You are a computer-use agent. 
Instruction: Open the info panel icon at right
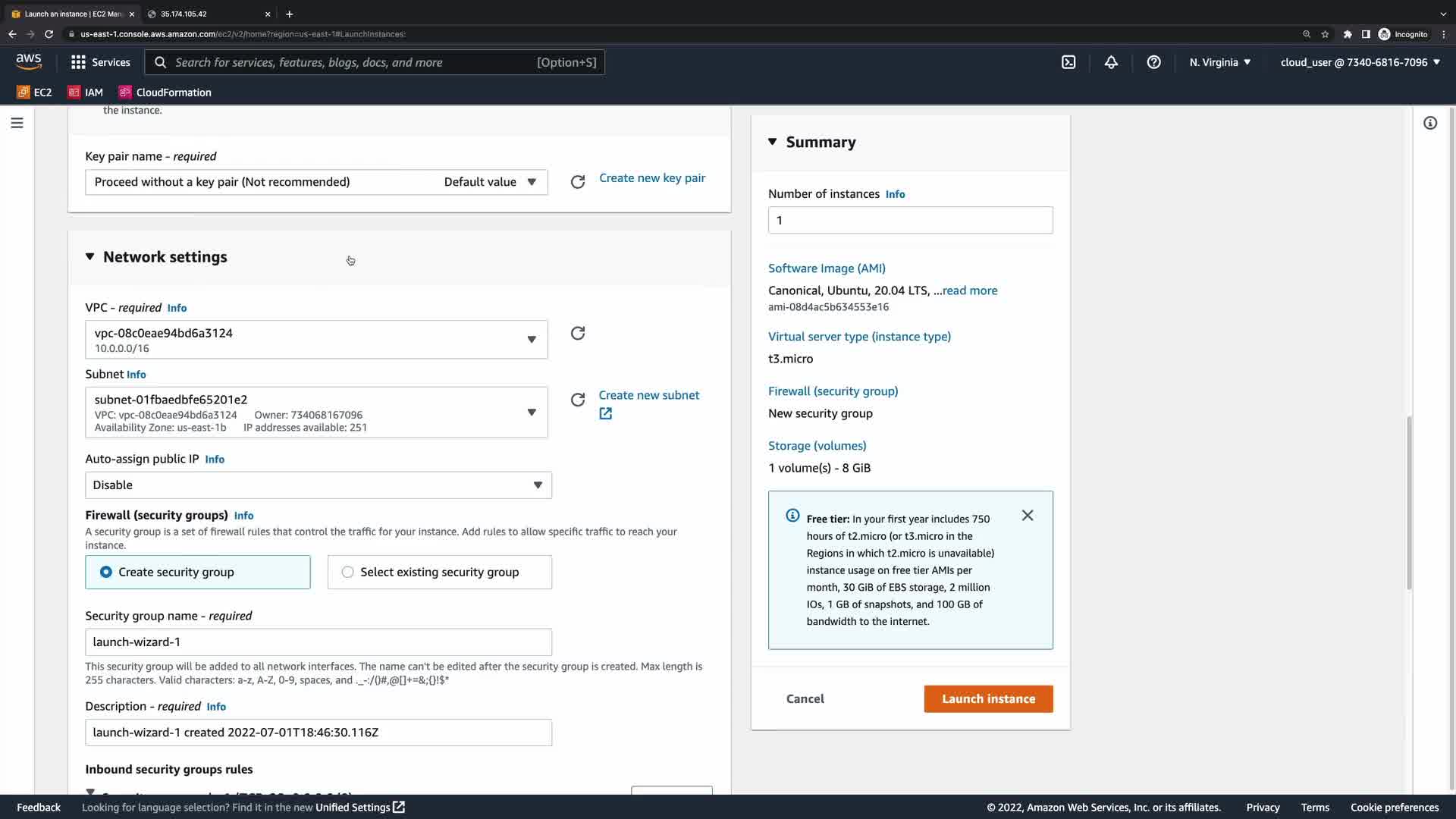(1430, 123)
